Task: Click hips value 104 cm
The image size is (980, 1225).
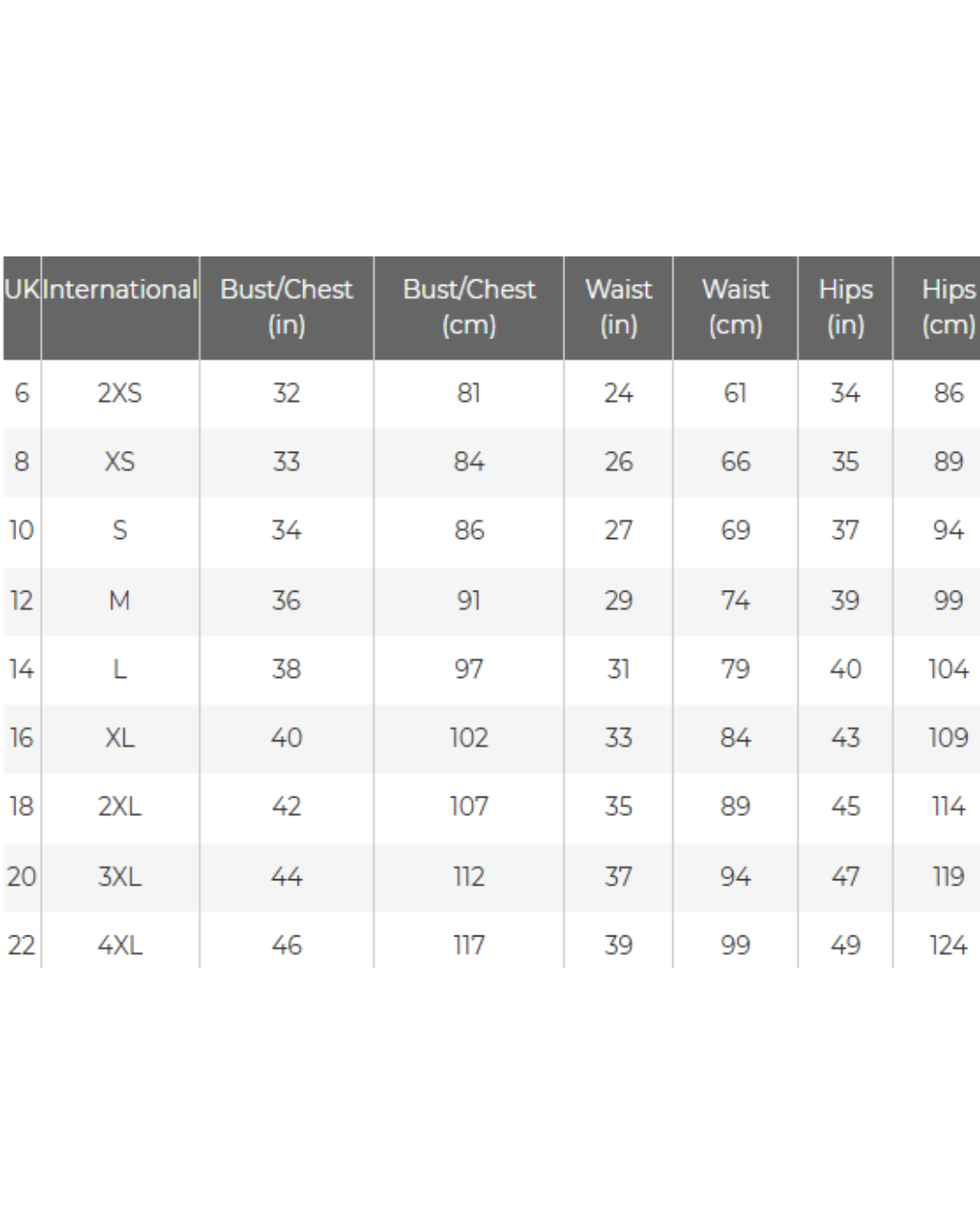Action: pos(949,670)
